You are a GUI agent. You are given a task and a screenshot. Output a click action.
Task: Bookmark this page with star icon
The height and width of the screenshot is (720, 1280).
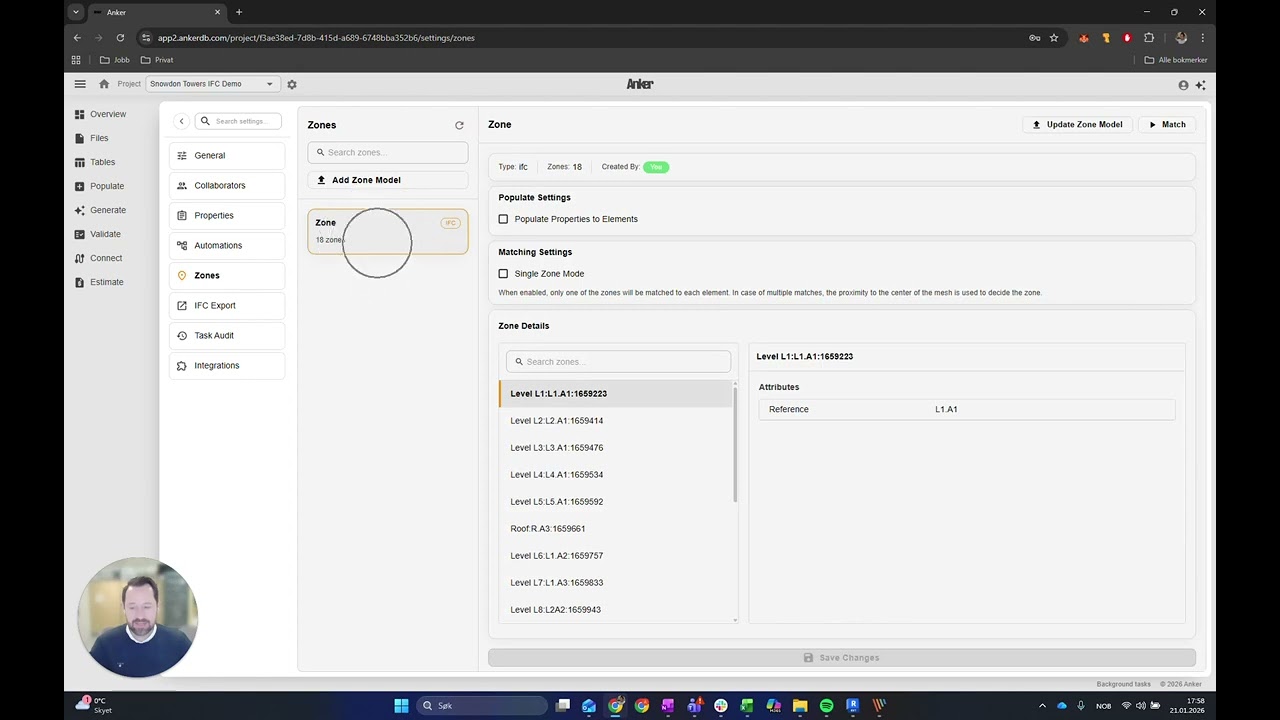pos(1054,38)
